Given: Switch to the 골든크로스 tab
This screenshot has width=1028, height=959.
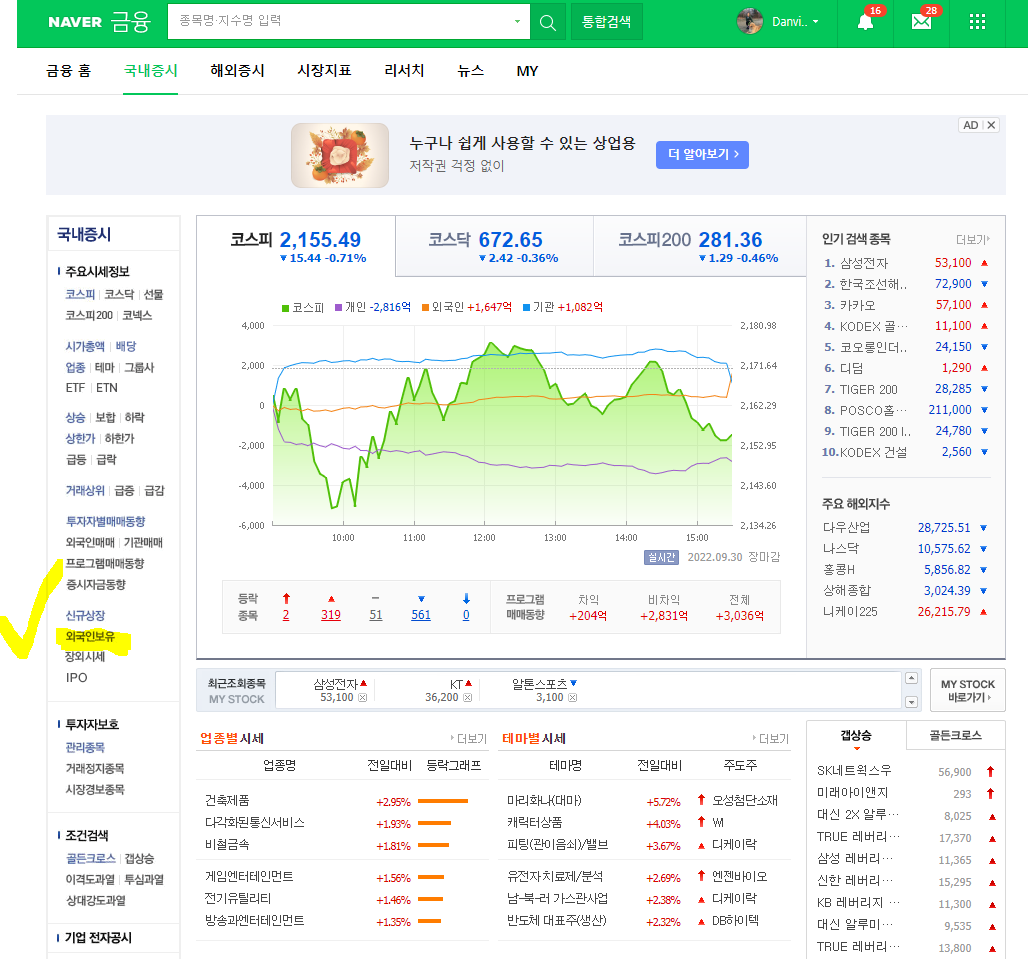Looking at the screenshot, I should (x=955, y=735).
